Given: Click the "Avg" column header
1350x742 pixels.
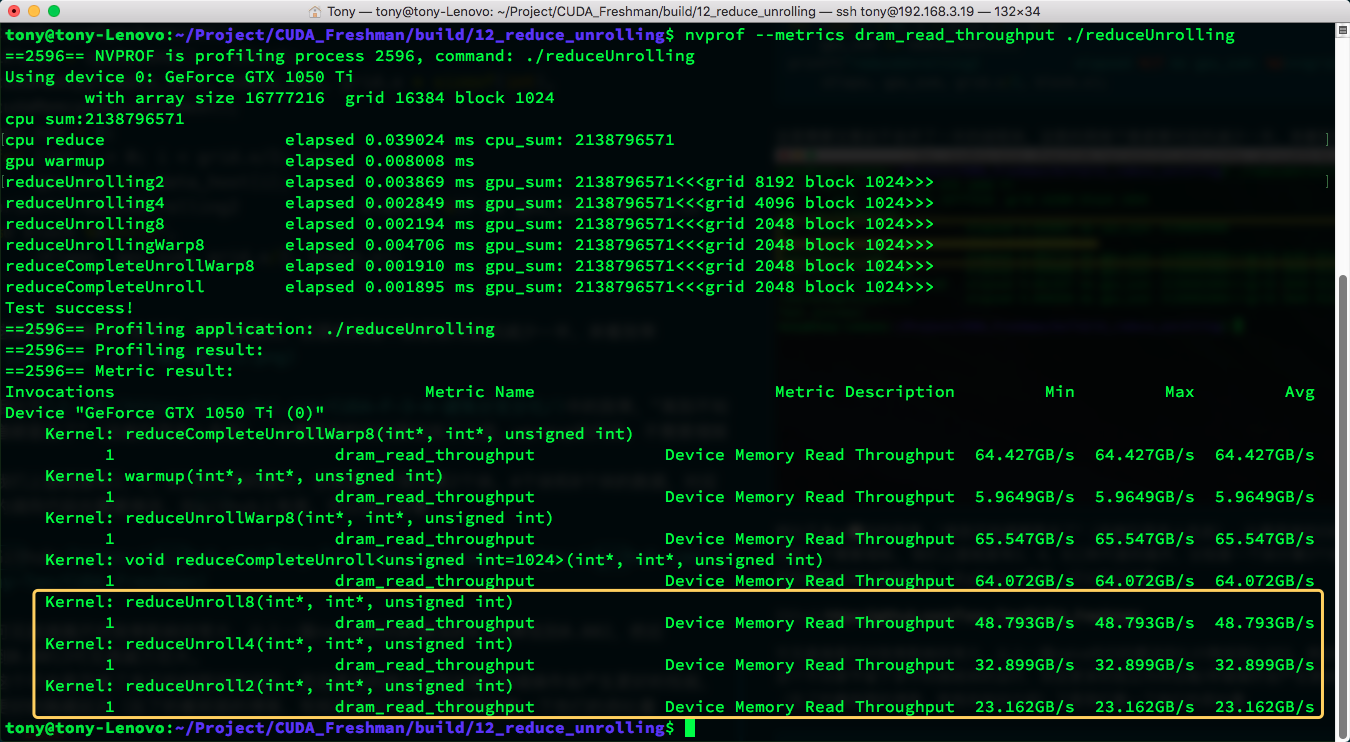Looking at the screenshot, I should click(x=1299, y=392).
